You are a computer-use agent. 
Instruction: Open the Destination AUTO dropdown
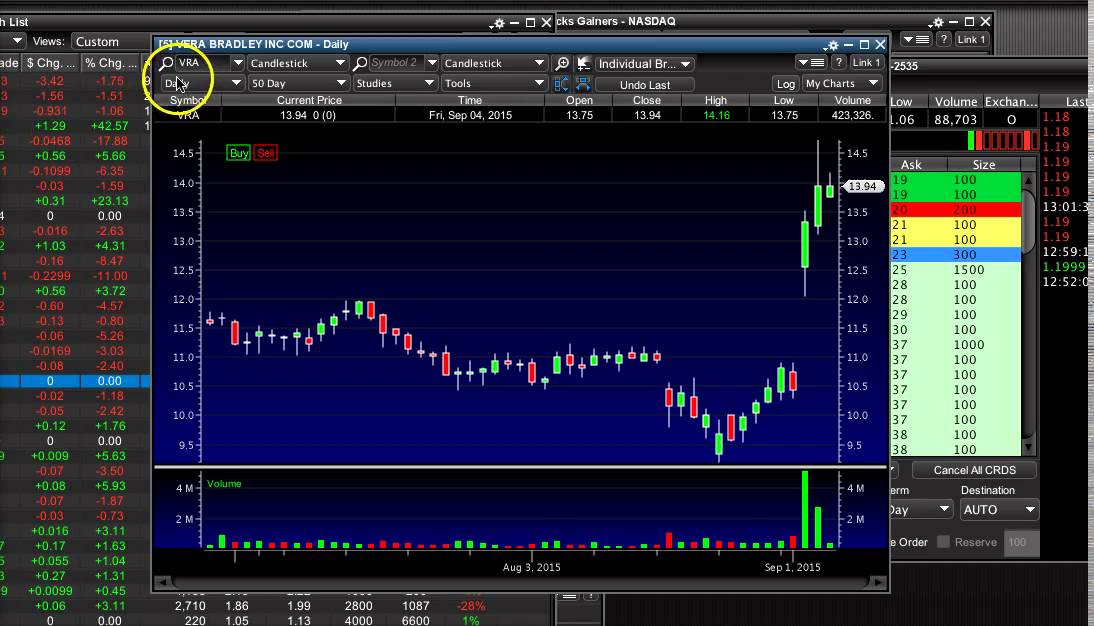point(999,510)
